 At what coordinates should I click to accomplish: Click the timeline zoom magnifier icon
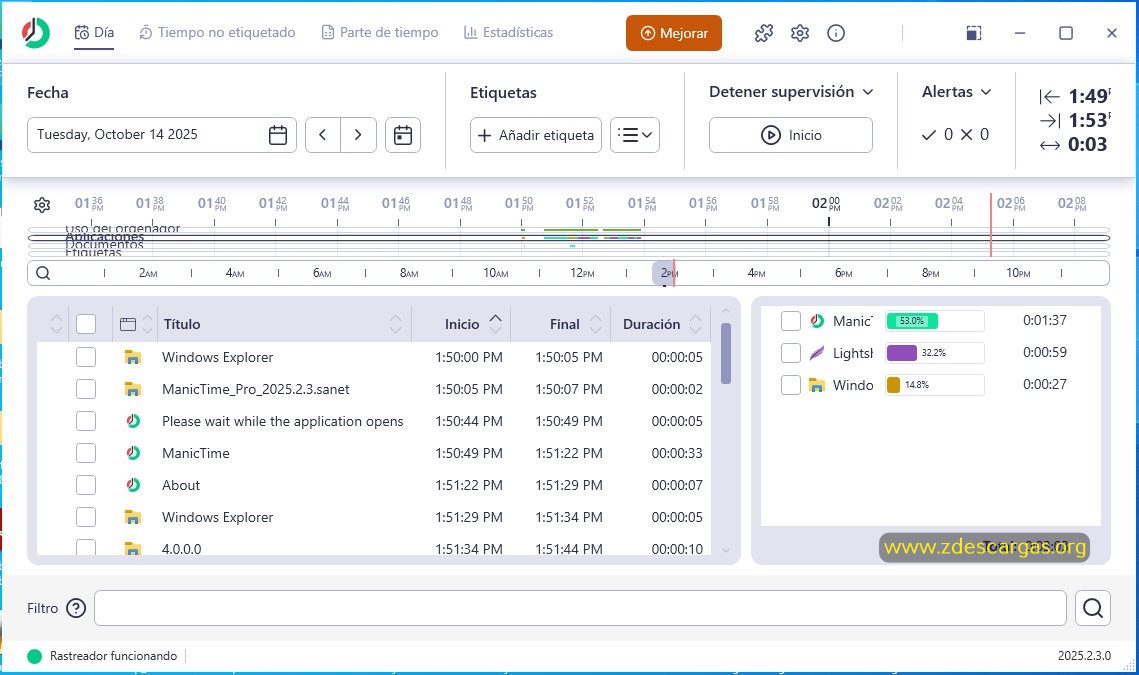[x=43, y=273]
